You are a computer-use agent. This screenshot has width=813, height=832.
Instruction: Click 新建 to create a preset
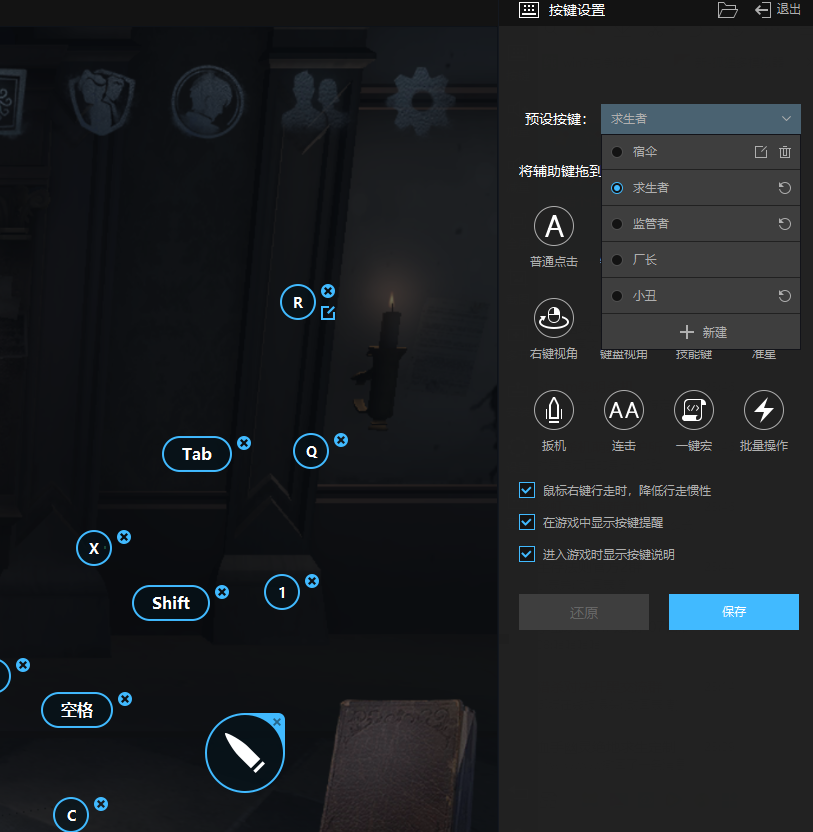(x=702, y=332)
